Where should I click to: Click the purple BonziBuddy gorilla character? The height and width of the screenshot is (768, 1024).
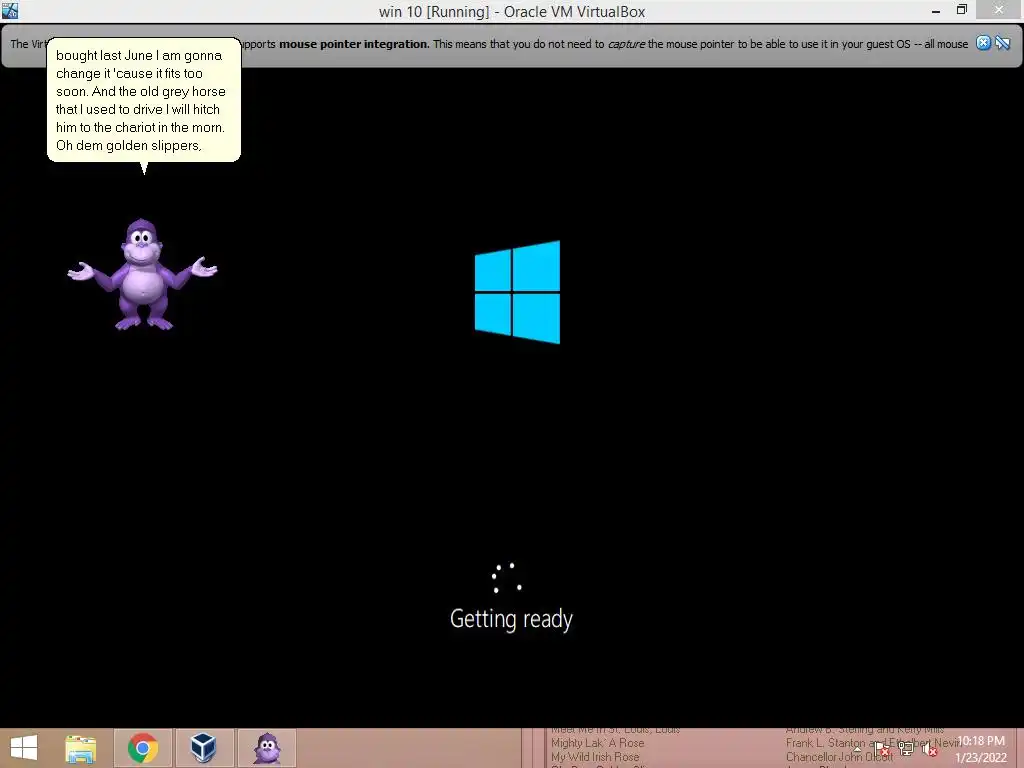pyautogui.click(x=142, y=274)
